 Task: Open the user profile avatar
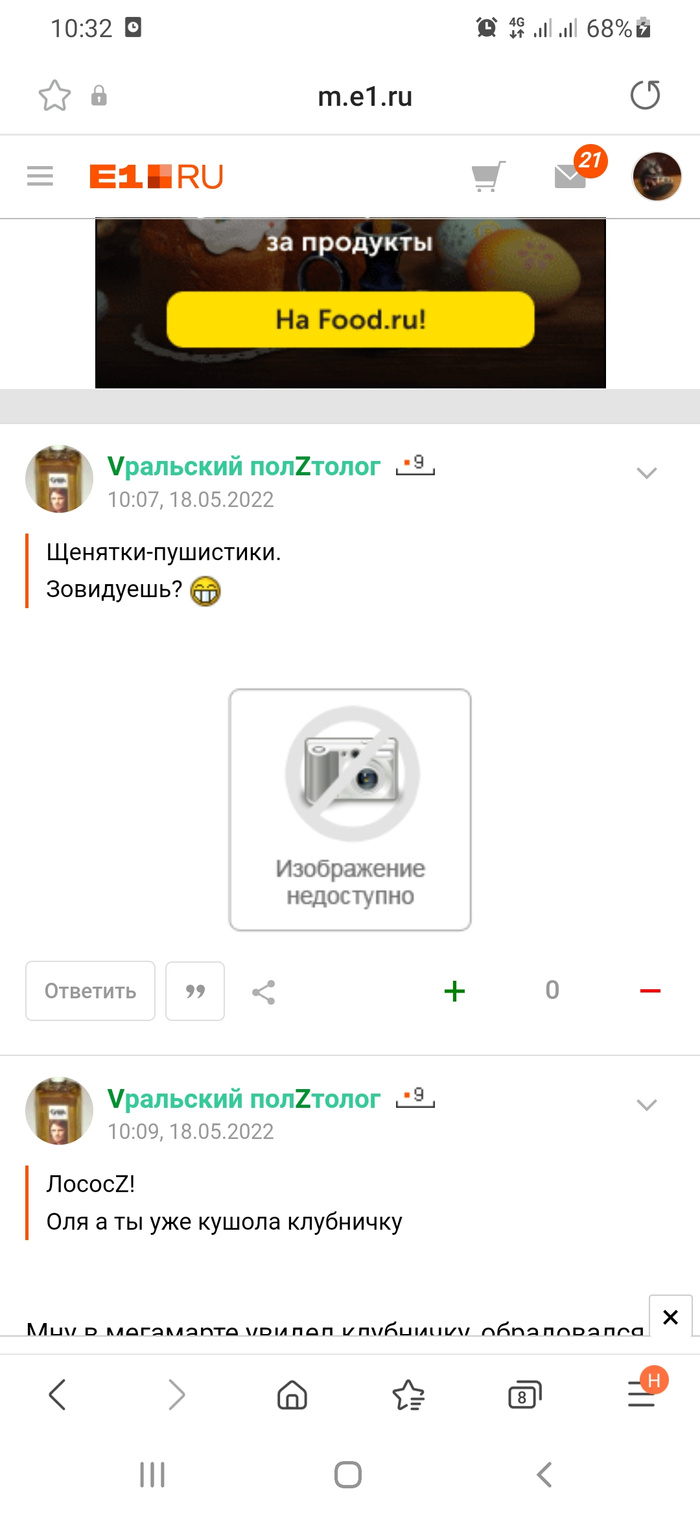click(x=657, y=177)
